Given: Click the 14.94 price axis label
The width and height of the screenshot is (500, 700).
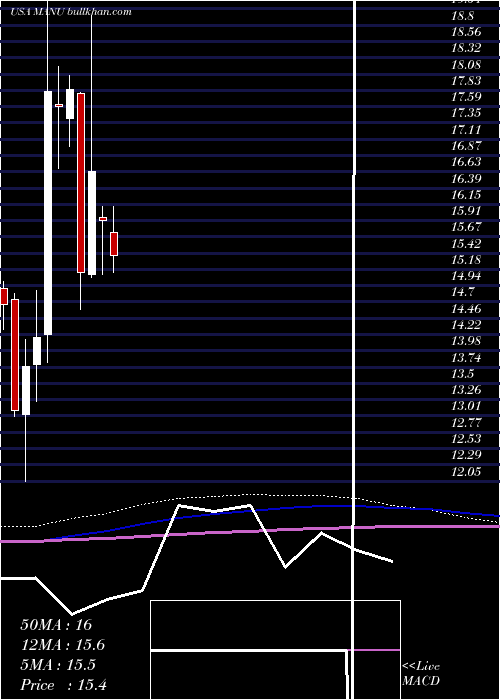Looking at the screenshot, I should pyautogui.click(x=466, y=276).
